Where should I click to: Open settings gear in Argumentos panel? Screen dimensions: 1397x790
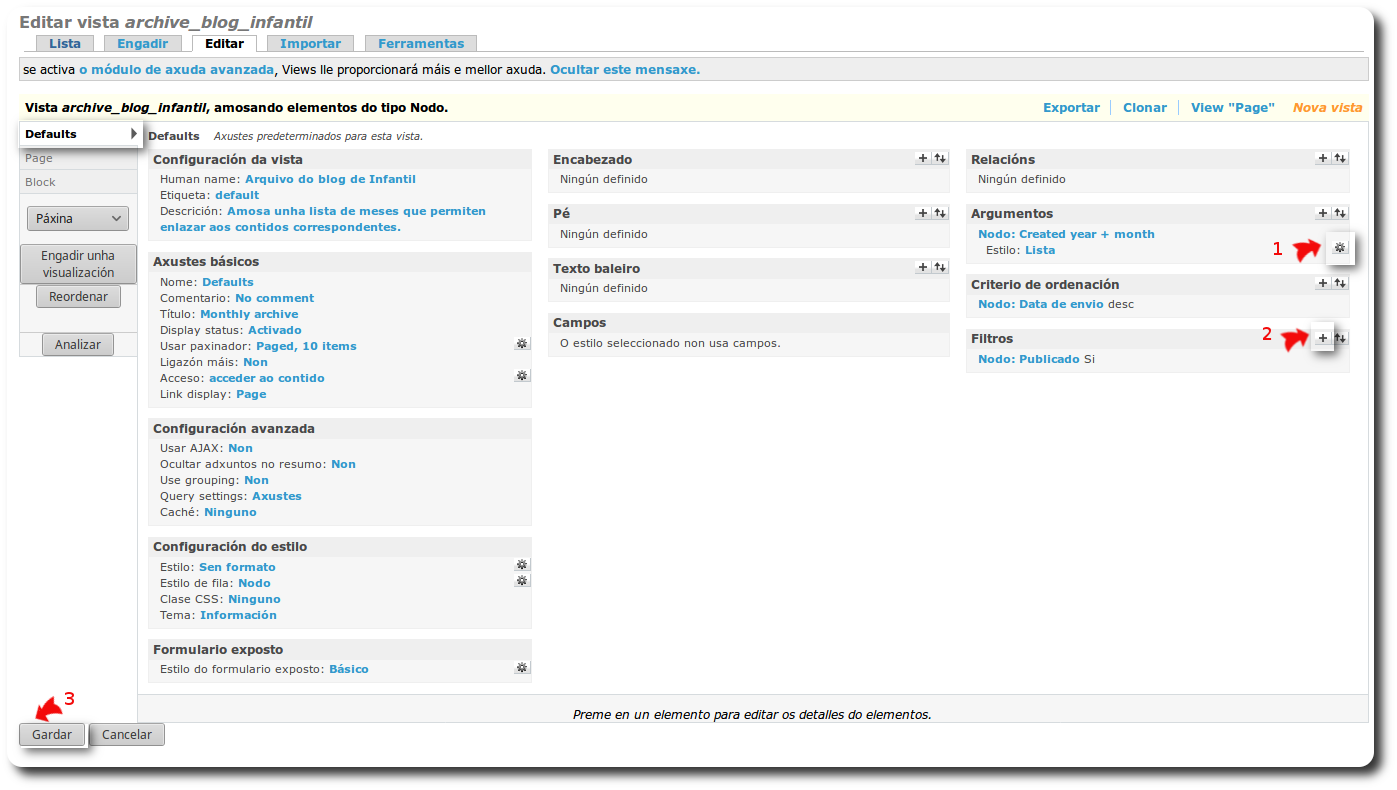[1340, 248]
